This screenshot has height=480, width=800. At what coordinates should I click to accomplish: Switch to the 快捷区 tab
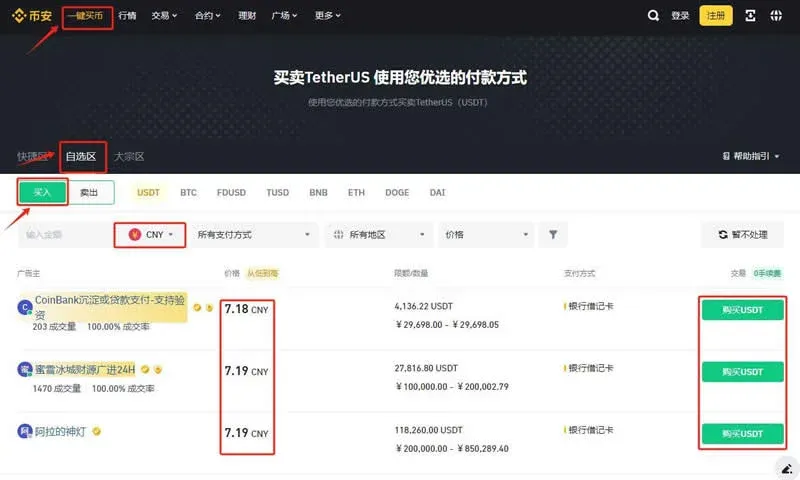coord(32,156)
